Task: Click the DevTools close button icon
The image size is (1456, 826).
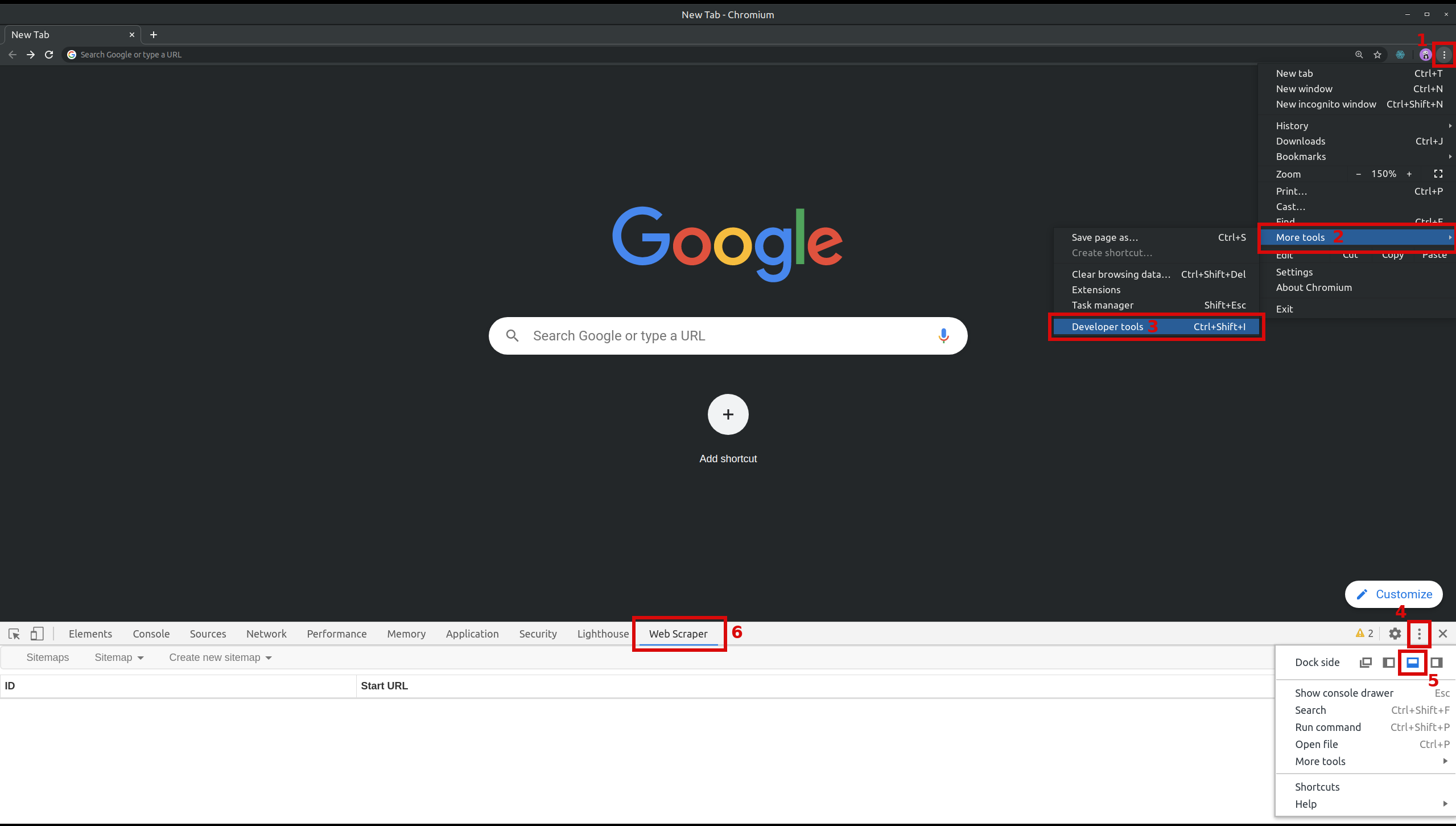Action: [x=1442, y=633]
